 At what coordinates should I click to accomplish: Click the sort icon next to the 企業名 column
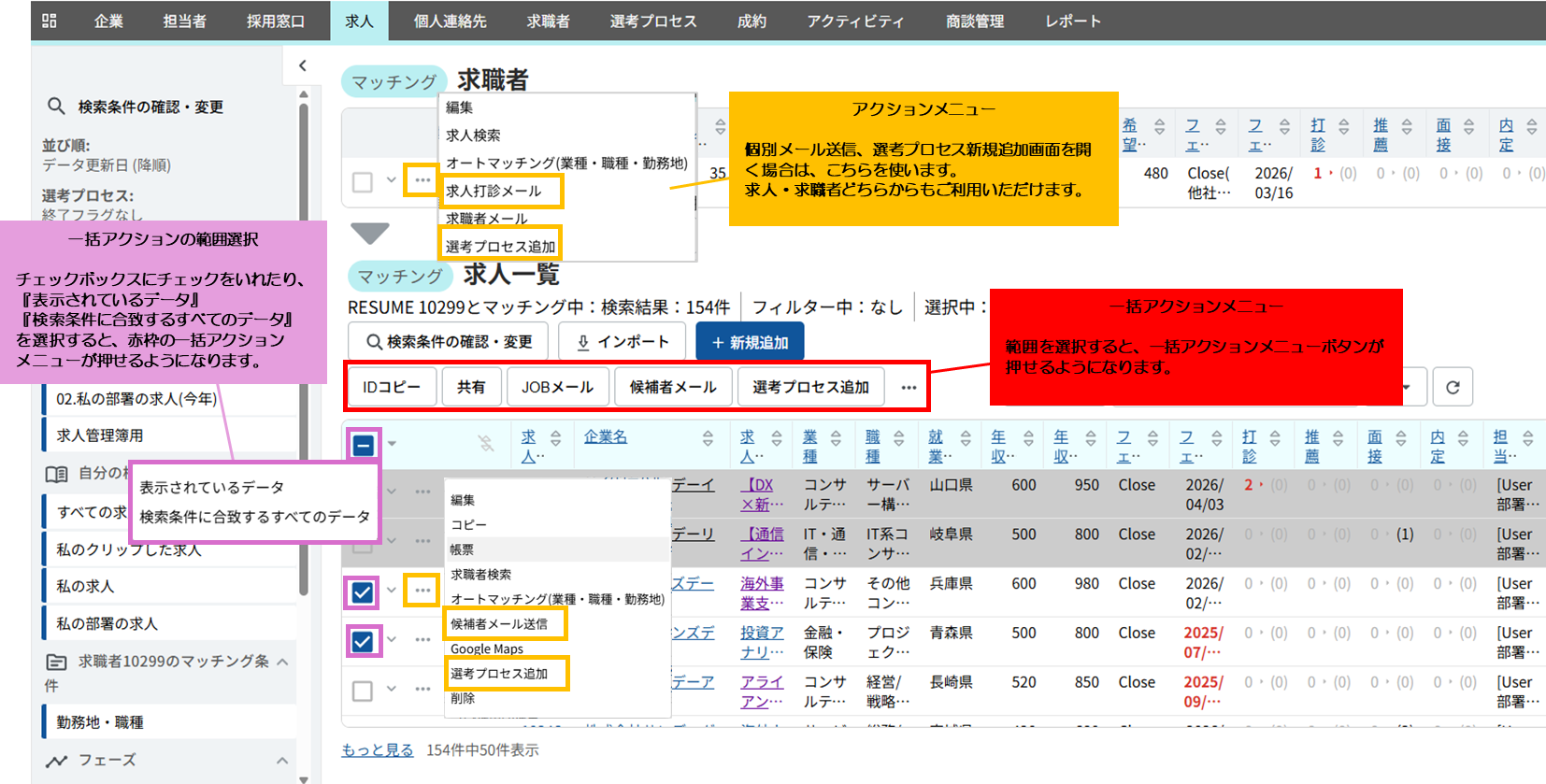click(x=708, y=437)
